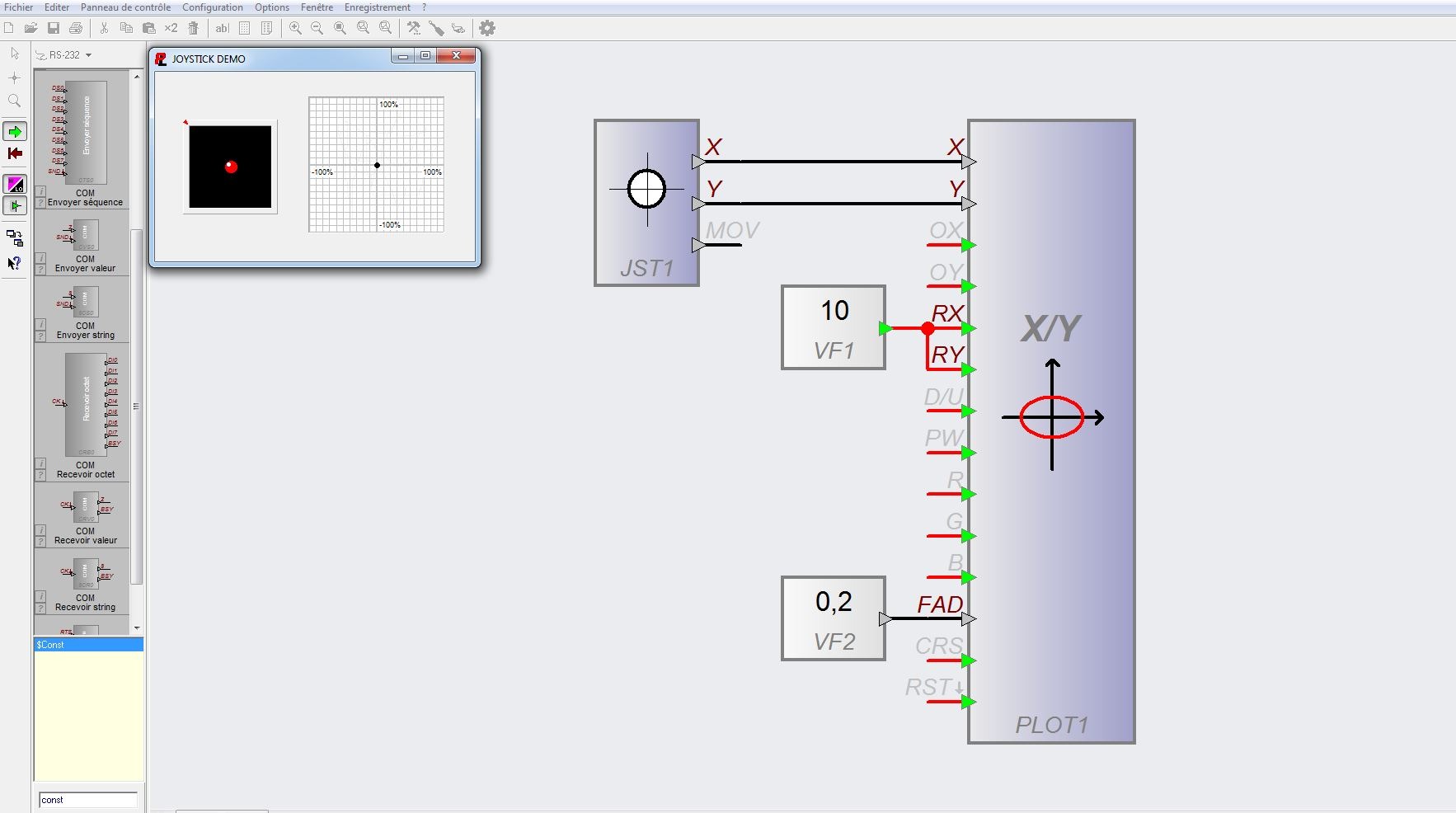Cut selection with the scissors icon
Screen dimensions: 1456x813
pyautogui.click(x=104, y=28)
